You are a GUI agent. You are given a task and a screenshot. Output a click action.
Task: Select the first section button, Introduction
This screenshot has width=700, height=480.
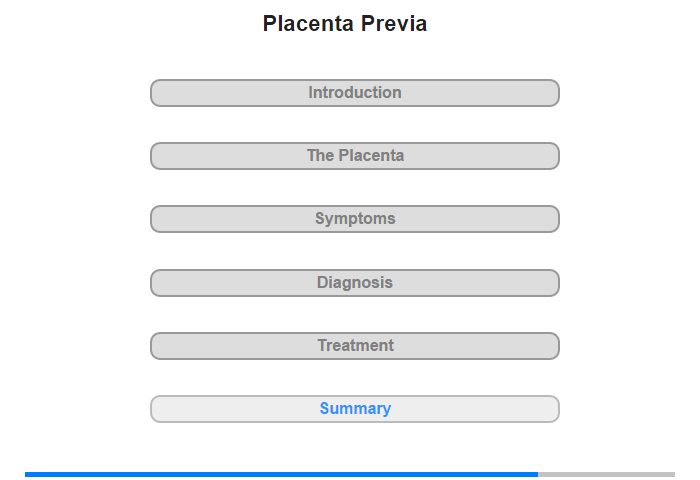point(354,93)
